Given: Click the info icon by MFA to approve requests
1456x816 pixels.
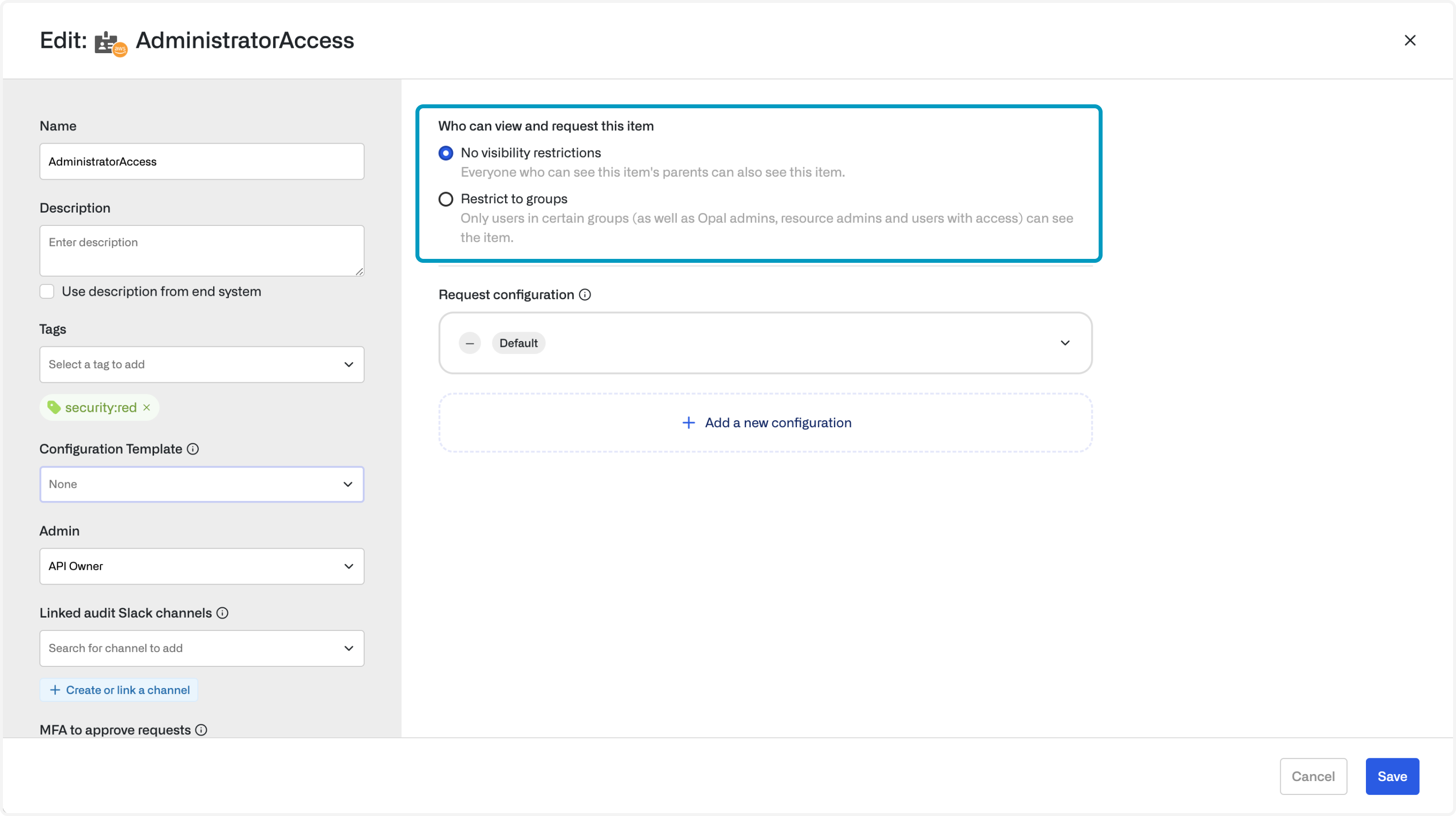Looking at the screenshot, I should coord(201,730).
